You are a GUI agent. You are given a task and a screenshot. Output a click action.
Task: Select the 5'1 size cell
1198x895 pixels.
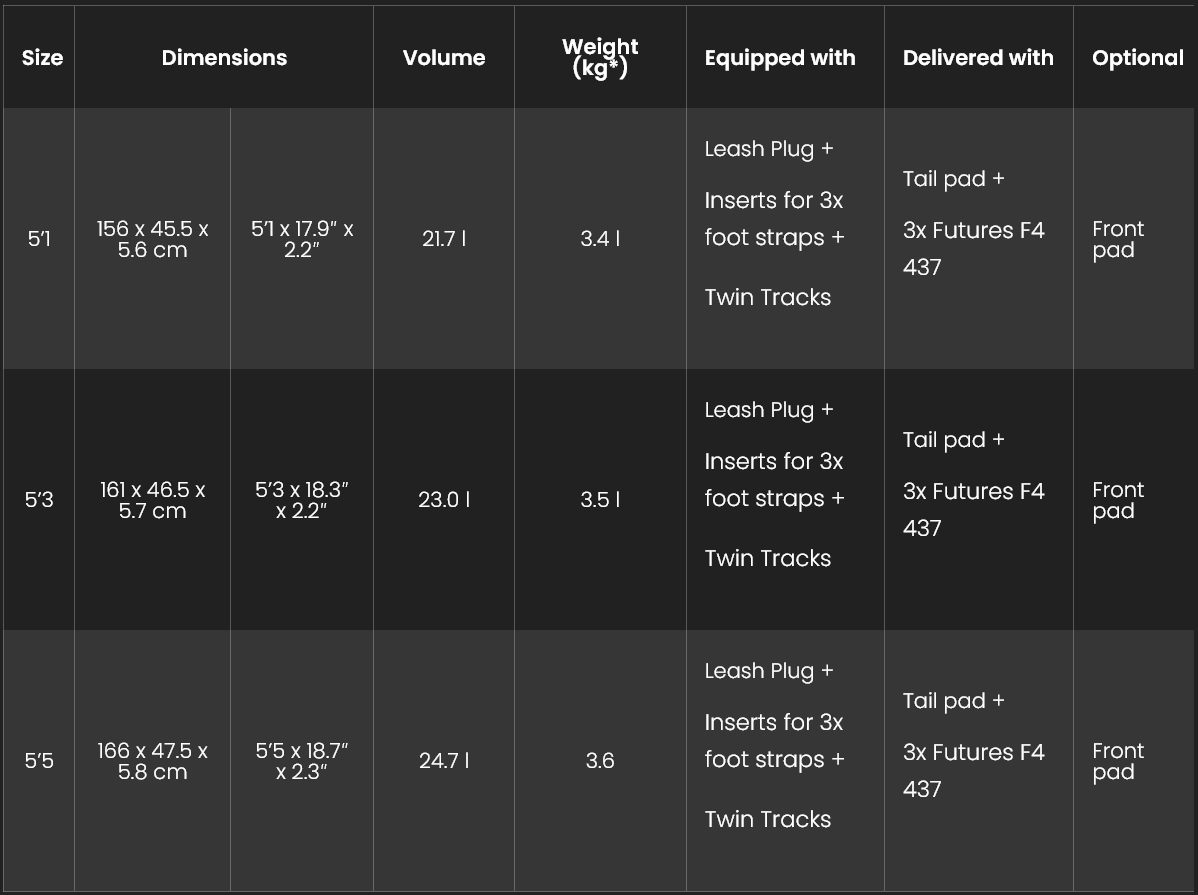[x=39, y=238]
